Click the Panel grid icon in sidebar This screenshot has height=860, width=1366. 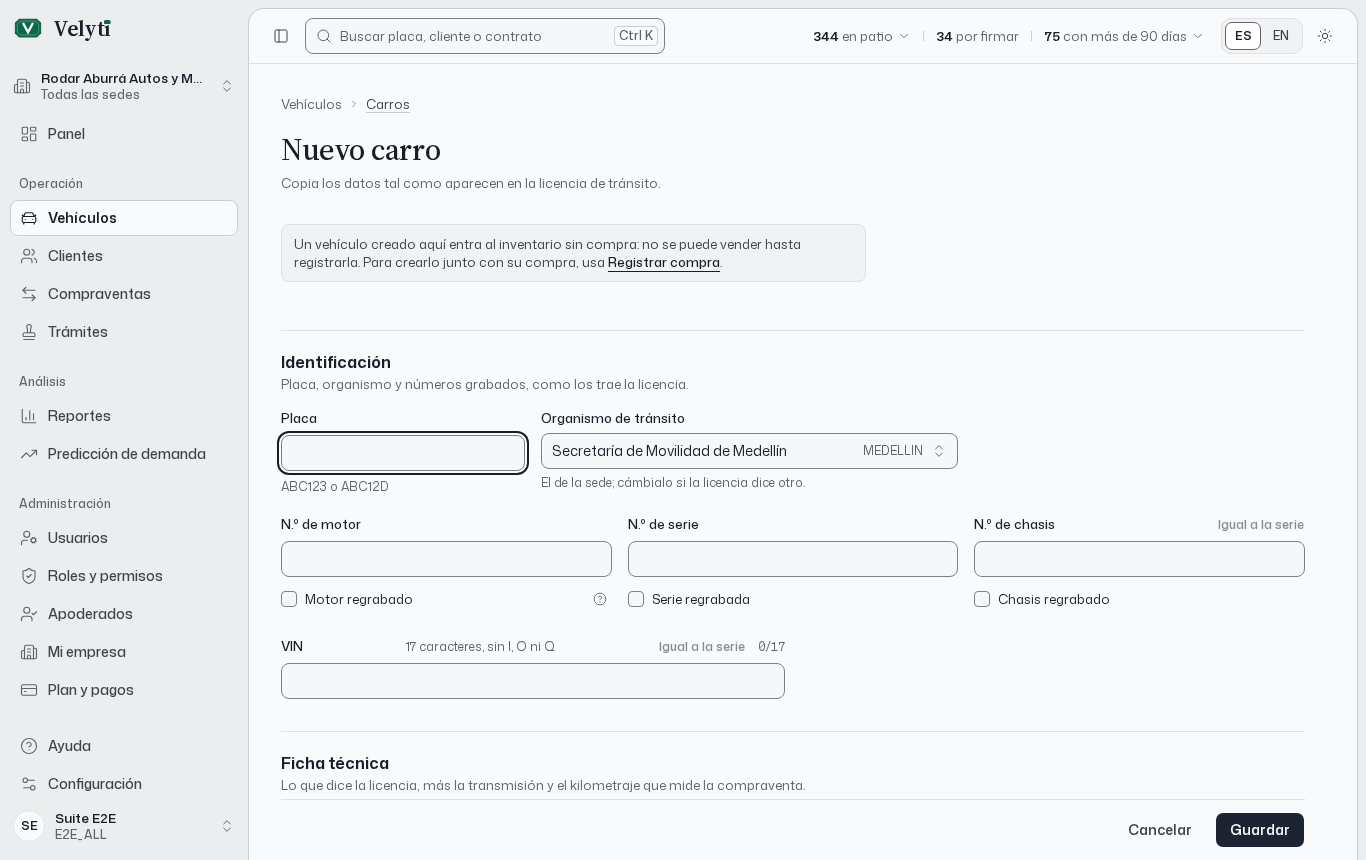click(29, 134)
